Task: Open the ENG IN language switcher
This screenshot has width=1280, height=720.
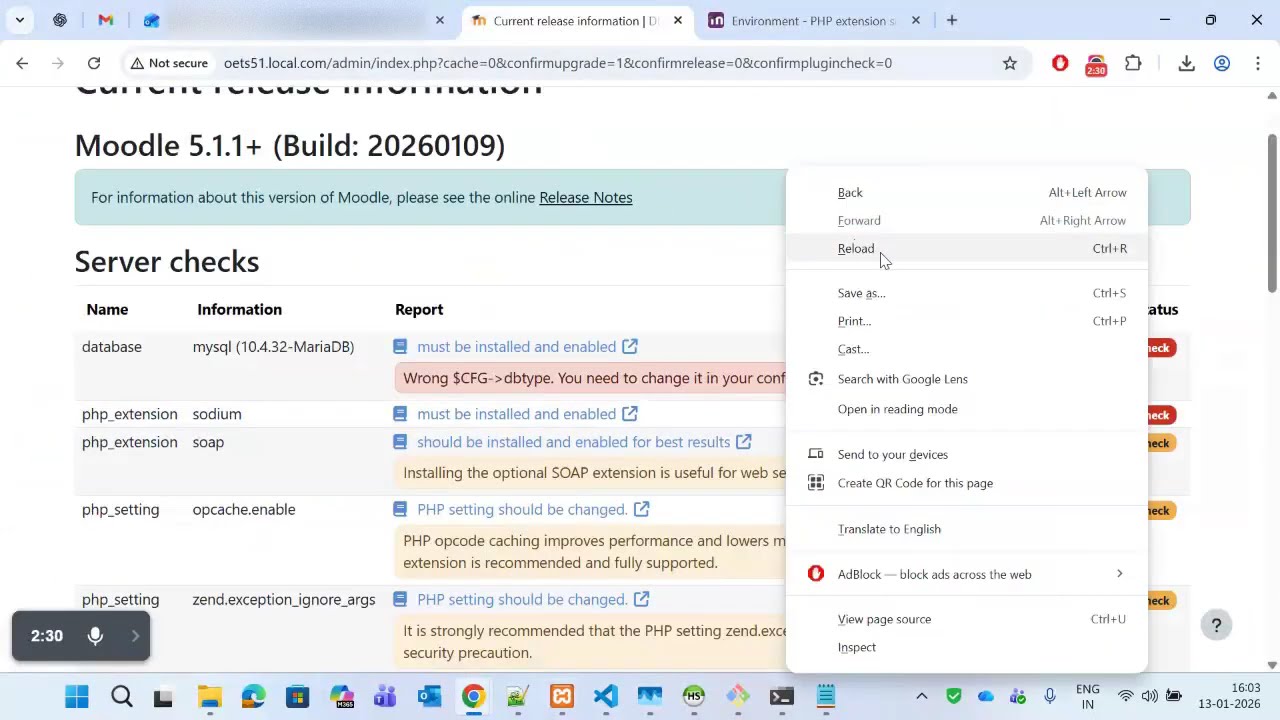Action: (x=1087, y=696)
